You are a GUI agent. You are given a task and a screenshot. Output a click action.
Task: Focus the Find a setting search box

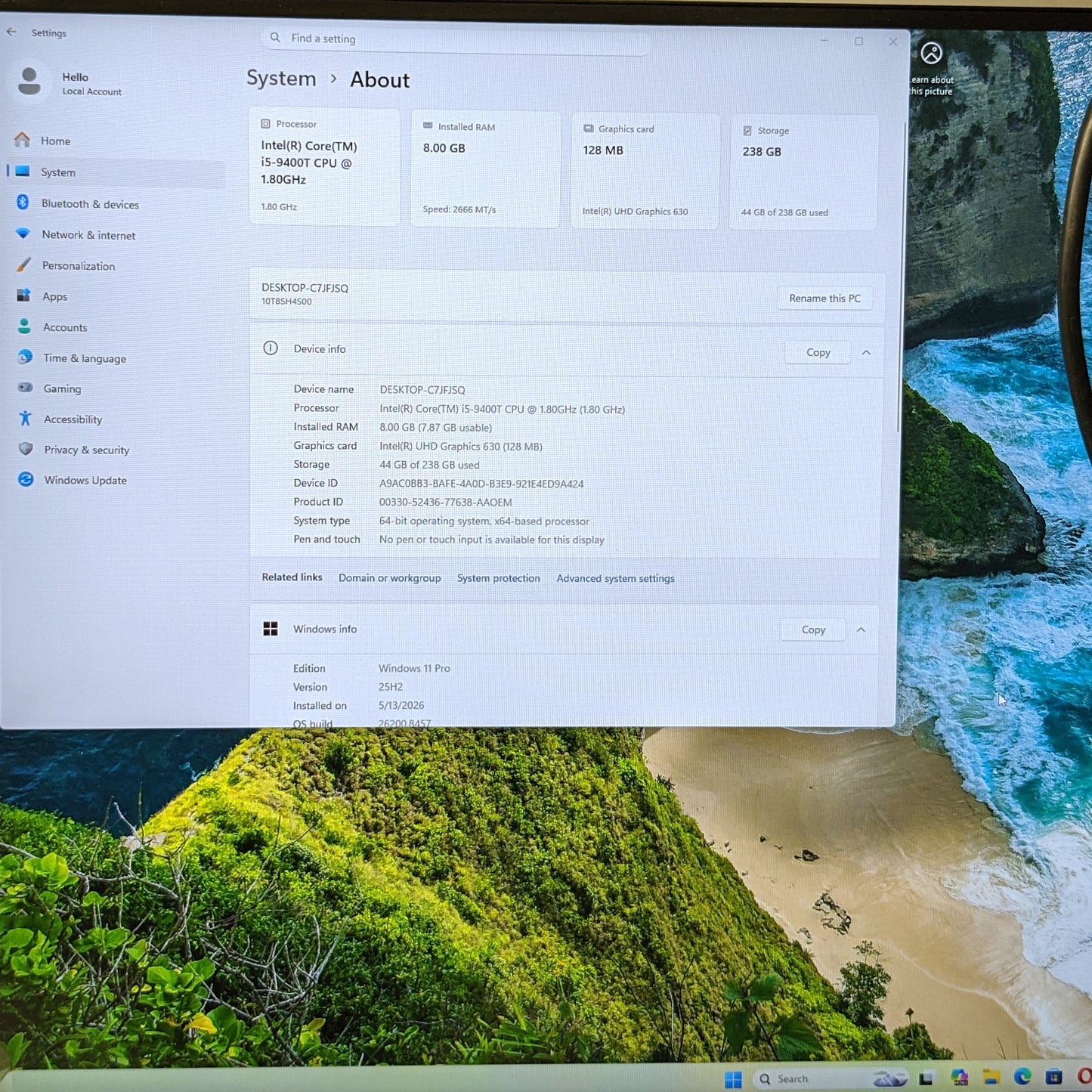coord(456,39)
